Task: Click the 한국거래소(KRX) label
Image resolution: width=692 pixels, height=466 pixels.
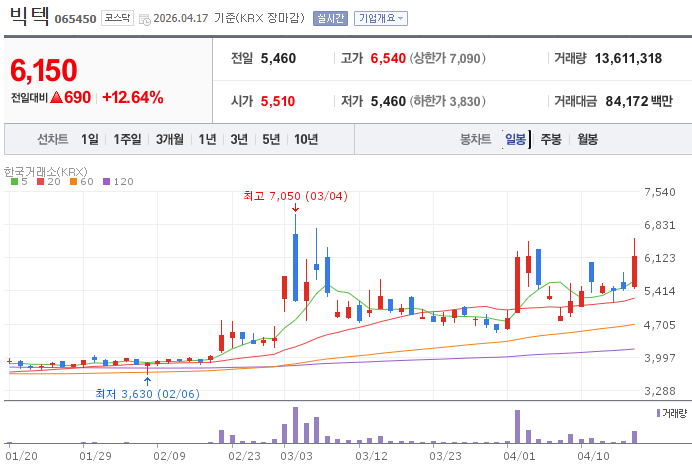Action: tap(45, 171)
